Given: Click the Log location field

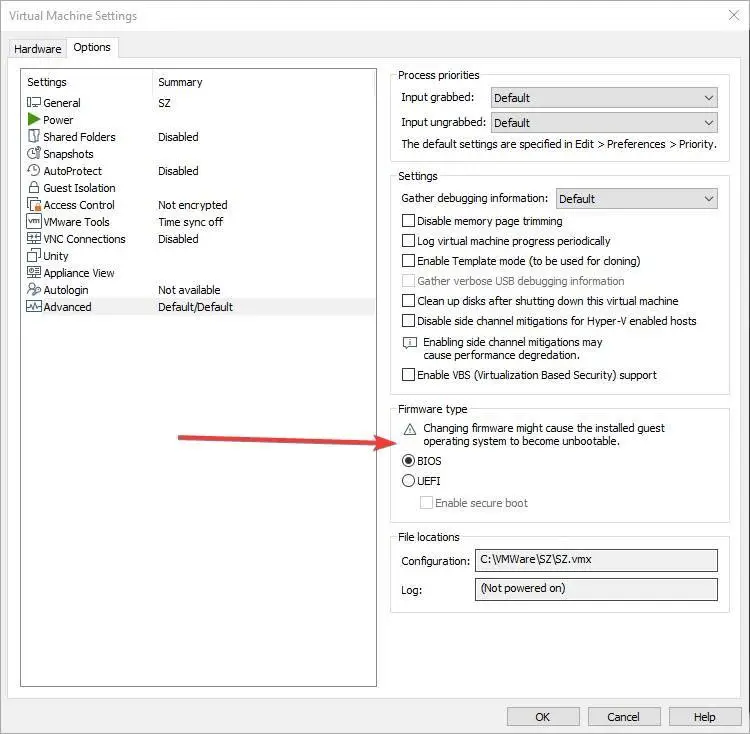Looking at the screenshot, I should tap(596, 589).
